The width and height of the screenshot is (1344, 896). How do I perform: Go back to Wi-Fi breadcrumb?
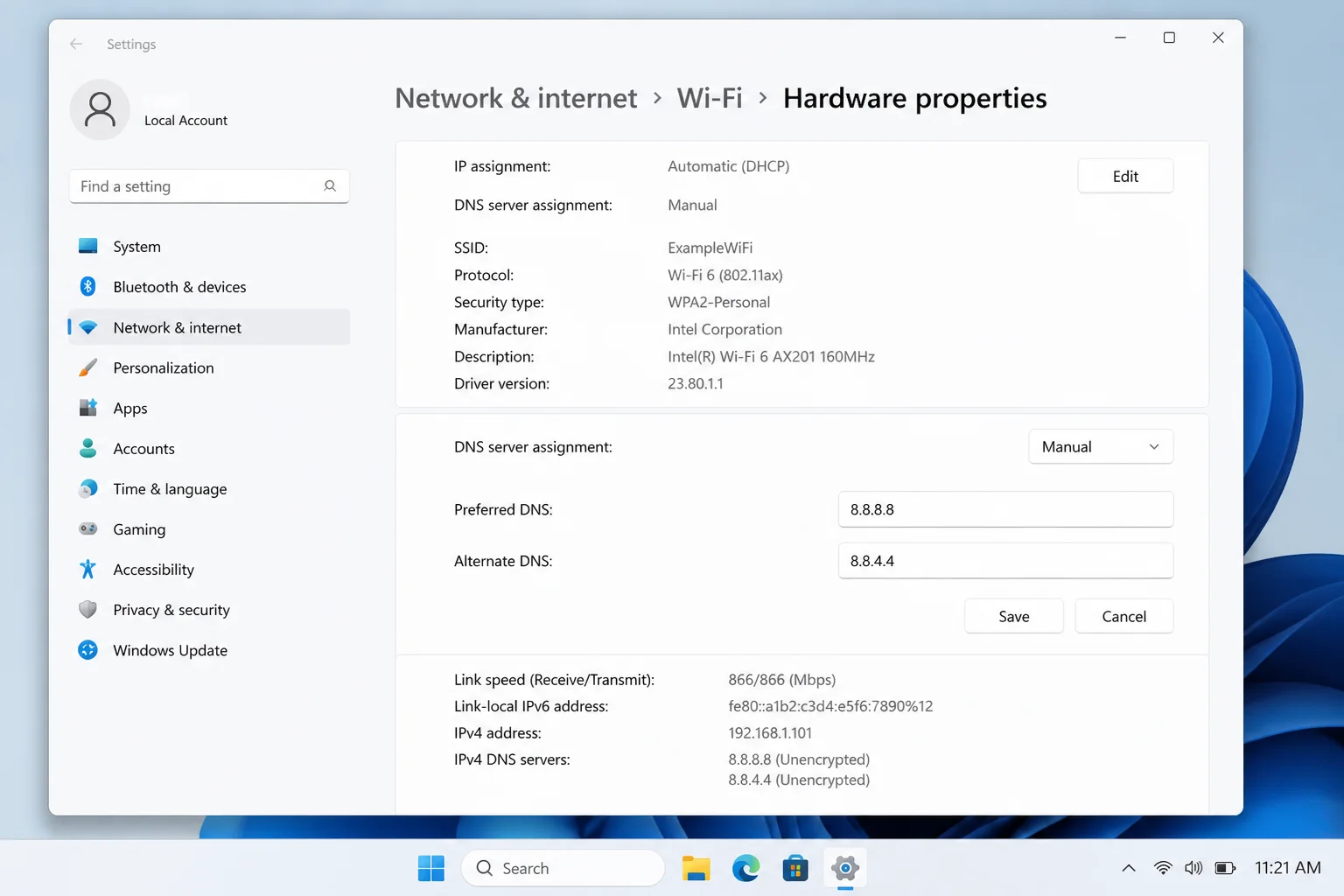(710, 98)
